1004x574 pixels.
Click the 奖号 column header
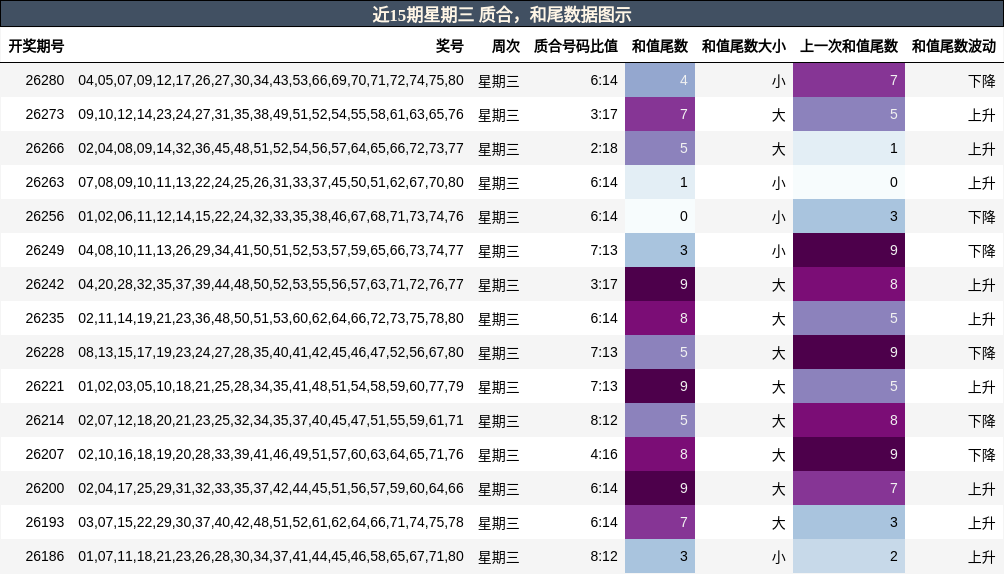click(449, 46)
